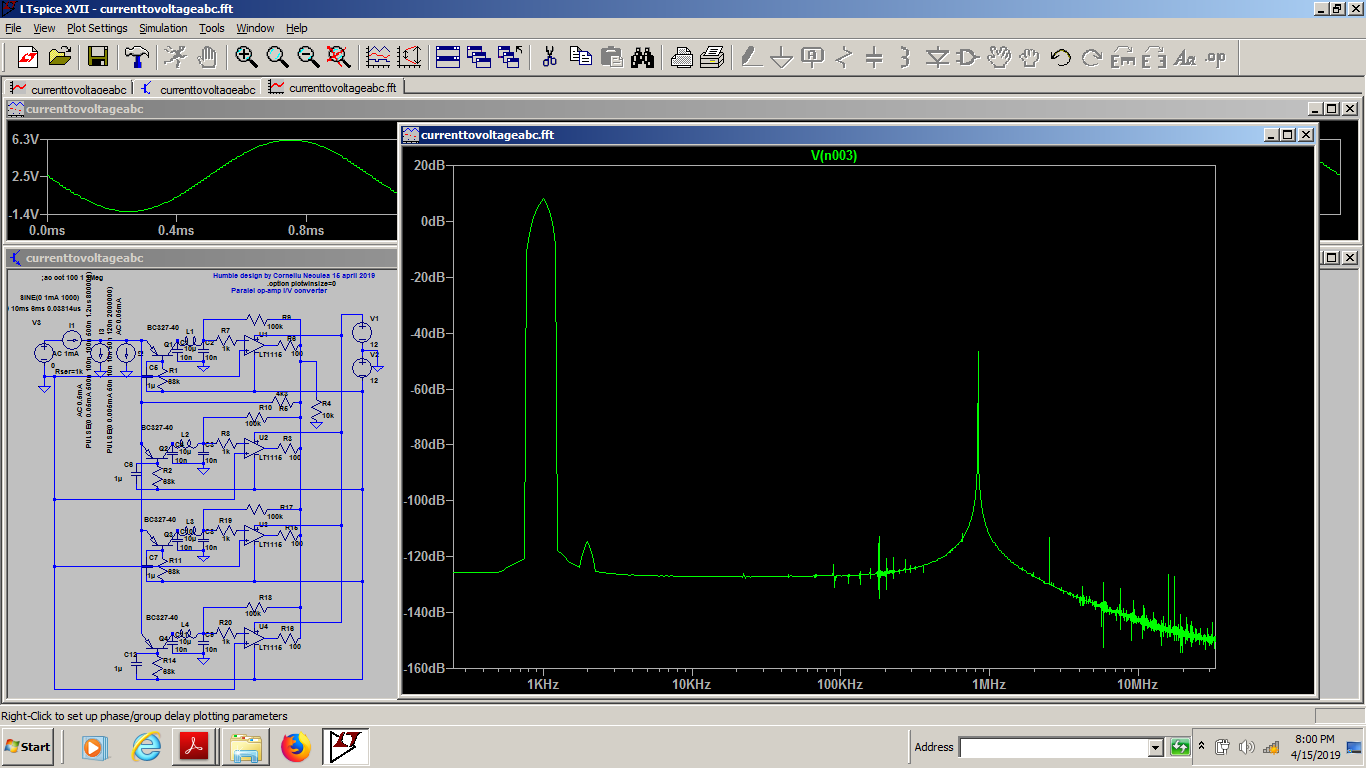
Task: Click the Halt simulation hand icon
Action: pos(206,57)
